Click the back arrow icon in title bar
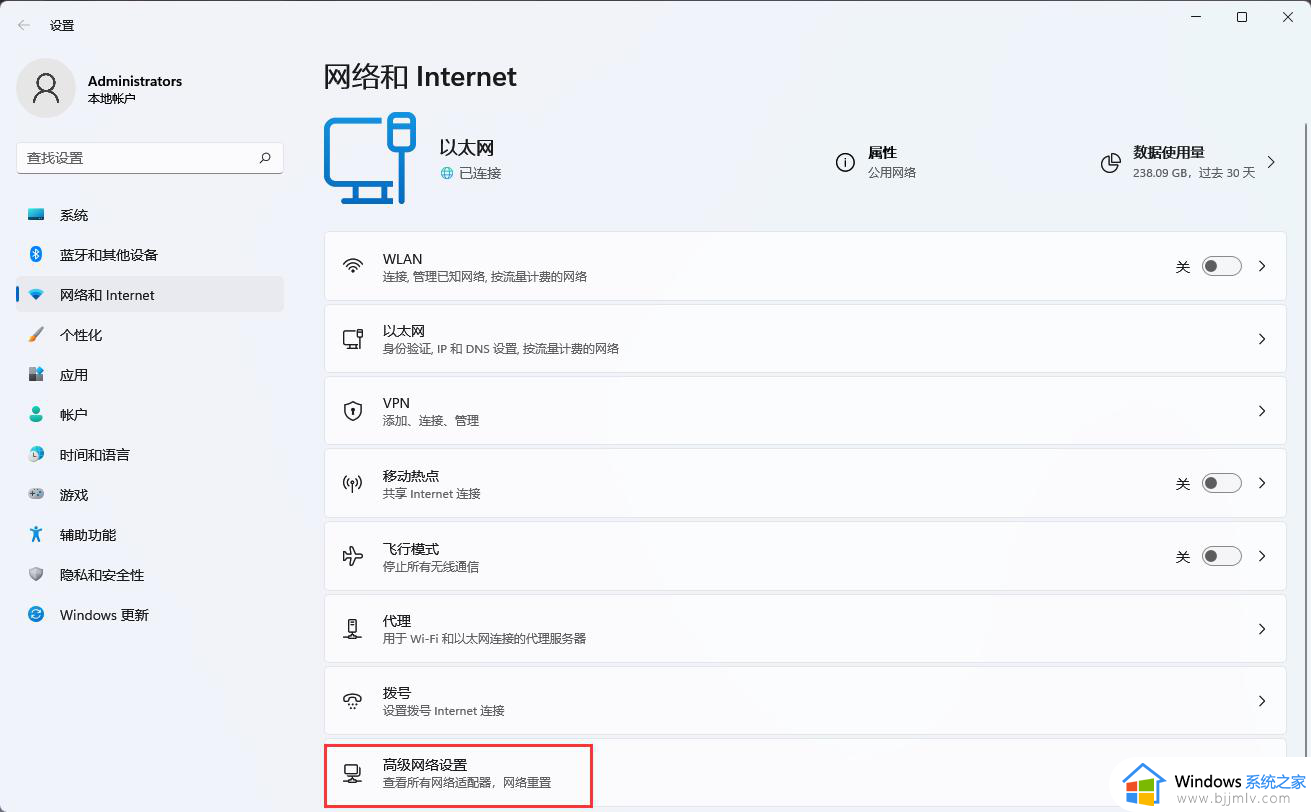 point(24,25)
